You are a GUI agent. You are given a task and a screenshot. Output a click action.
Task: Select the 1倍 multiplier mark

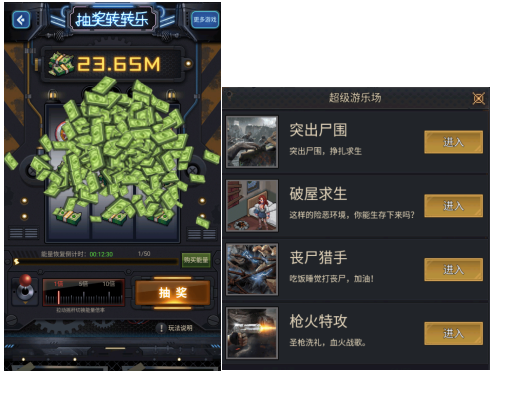pyautogui.click(x=58, y=284)
